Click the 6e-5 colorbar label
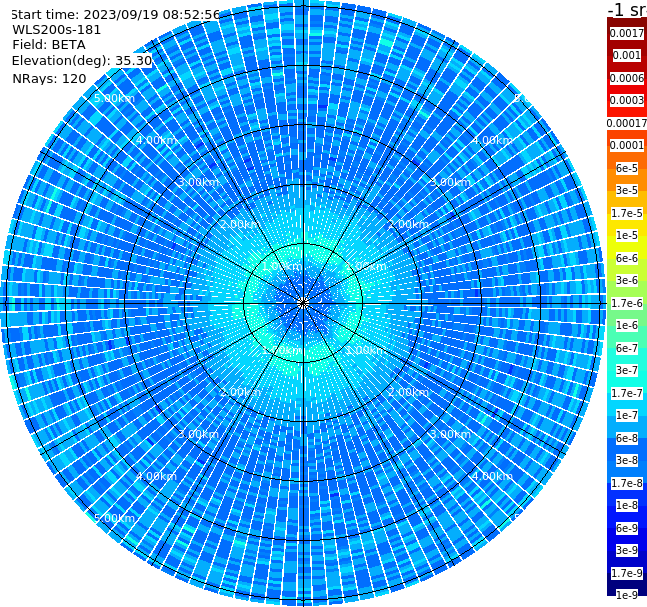Screen dimensions: 647x607 (627, 168)
